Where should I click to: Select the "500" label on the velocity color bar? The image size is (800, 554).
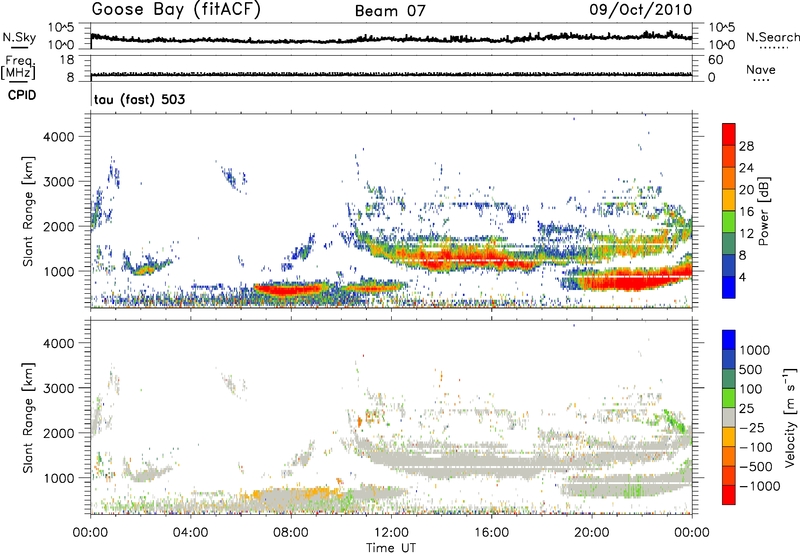click(x=751, y=370)
